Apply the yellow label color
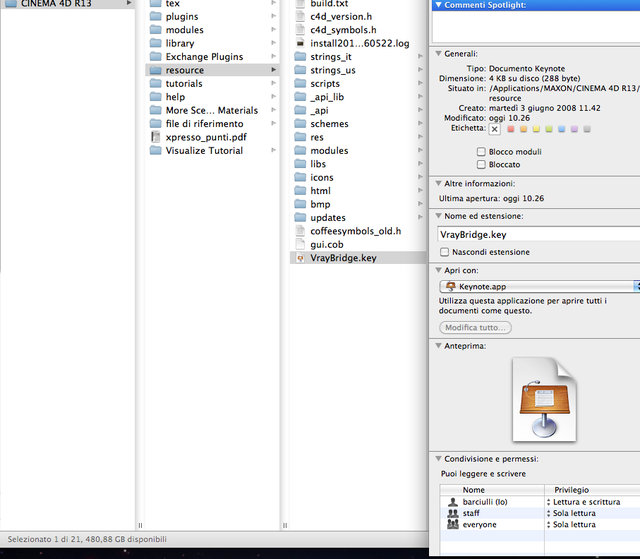The width and height of the screenshot is (640, 559). tap(536, 129)
